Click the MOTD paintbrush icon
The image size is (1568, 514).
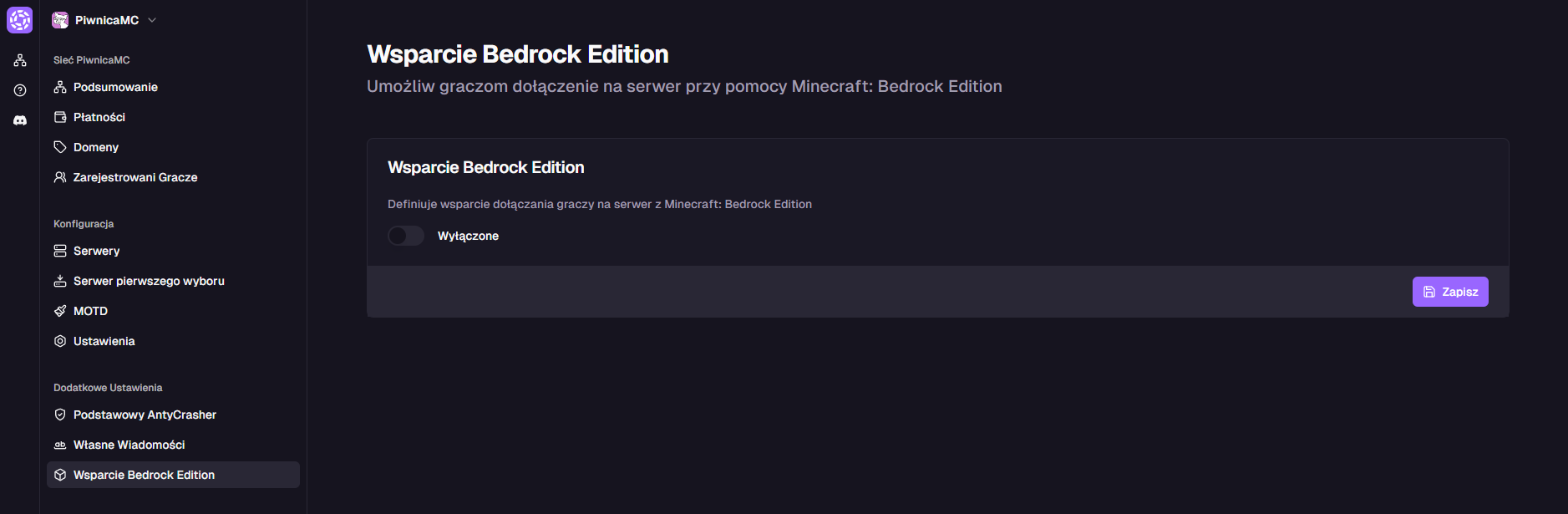click(60, 311)
